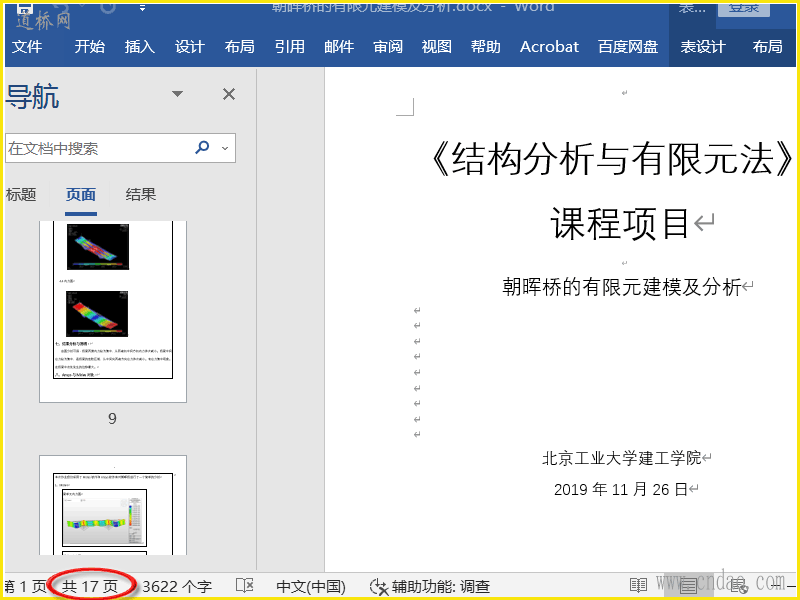This screenshot has height=600, width=800.
Task: Click the 共17页 page count
Action: pos(90,587)
